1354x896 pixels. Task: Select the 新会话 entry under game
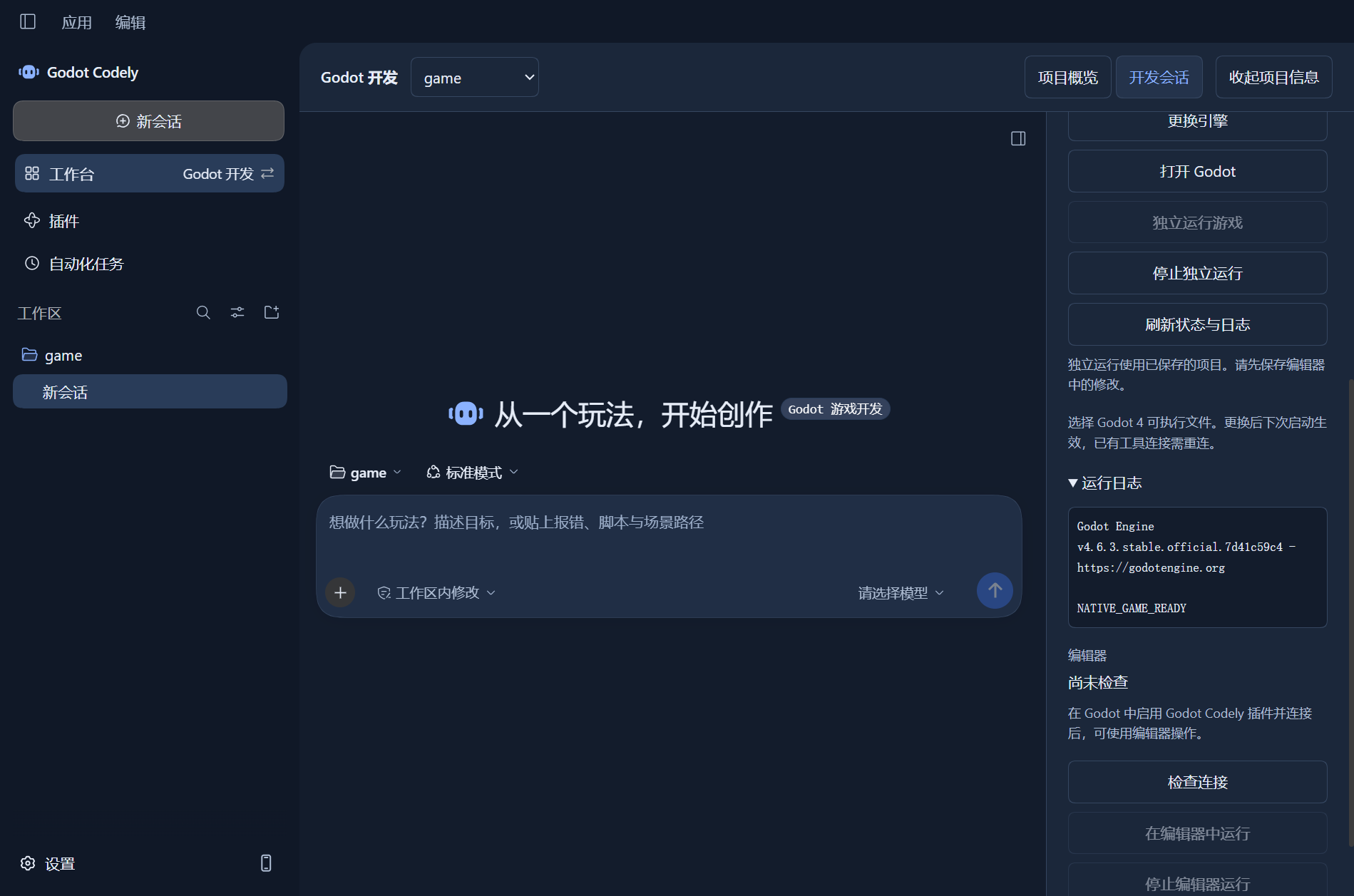coord(150,392)
